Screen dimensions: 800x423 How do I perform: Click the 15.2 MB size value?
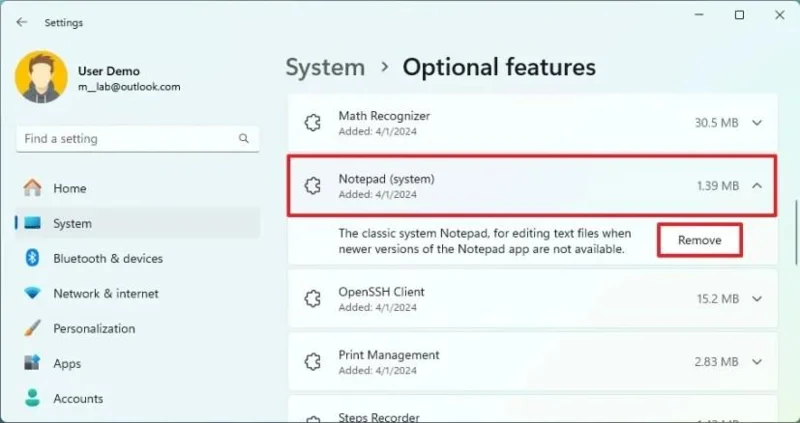(718, 299)
